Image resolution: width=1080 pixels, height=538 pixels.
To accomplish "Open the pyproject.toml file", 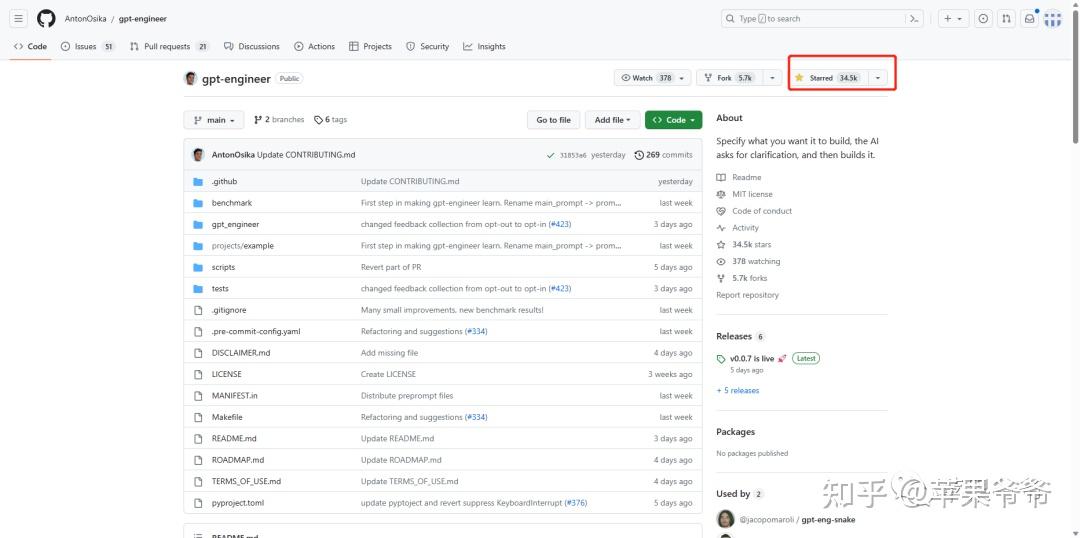I will (238, 503).
